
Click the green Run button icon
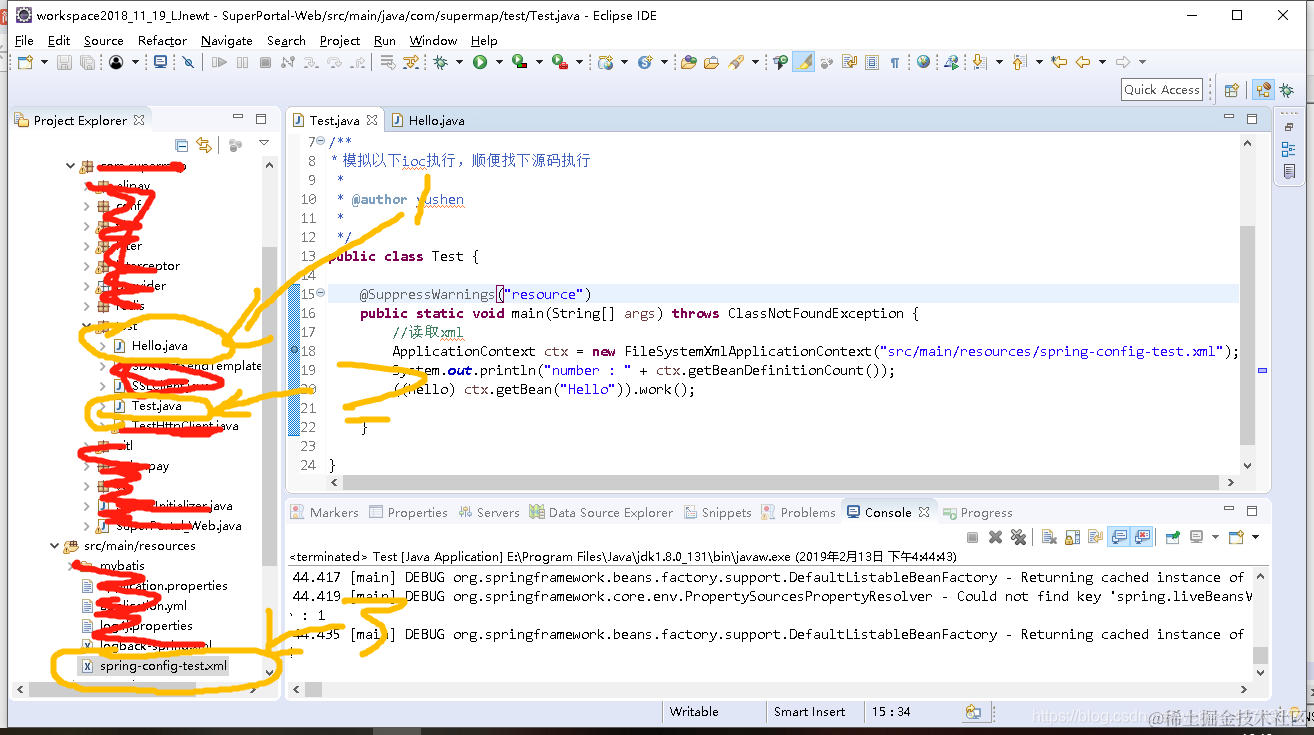click(x=480, y=62)
